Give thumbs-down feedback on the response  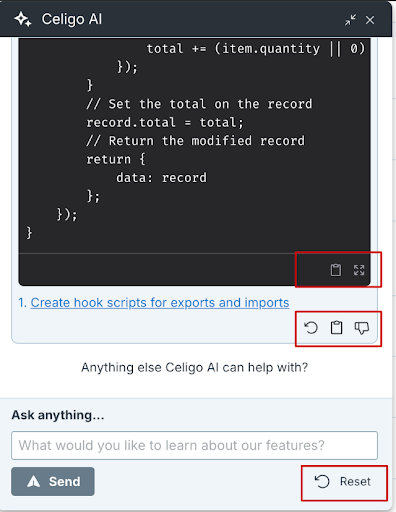point(362,328)
